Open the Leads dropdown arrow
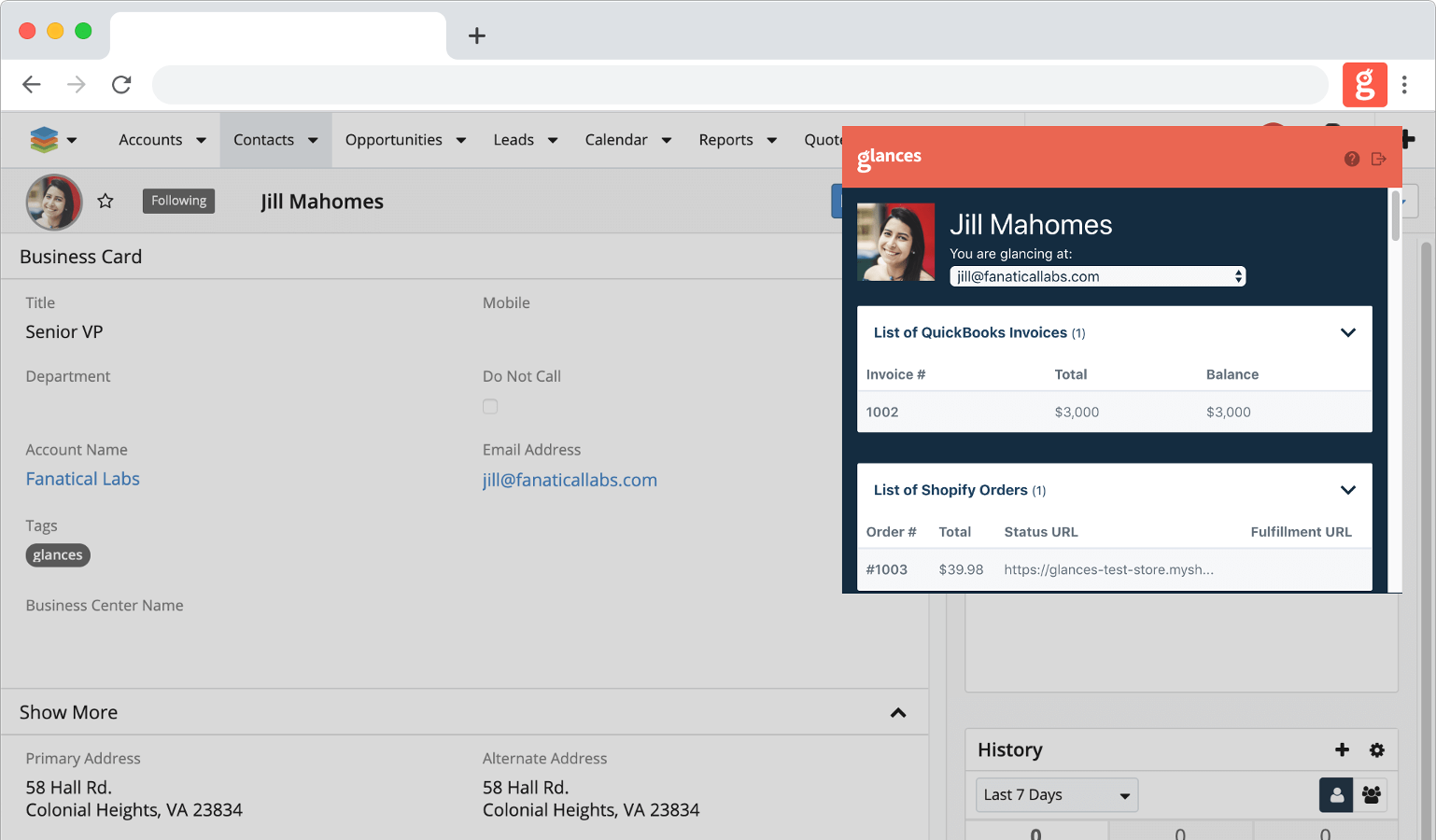 (x=553, y=140)
